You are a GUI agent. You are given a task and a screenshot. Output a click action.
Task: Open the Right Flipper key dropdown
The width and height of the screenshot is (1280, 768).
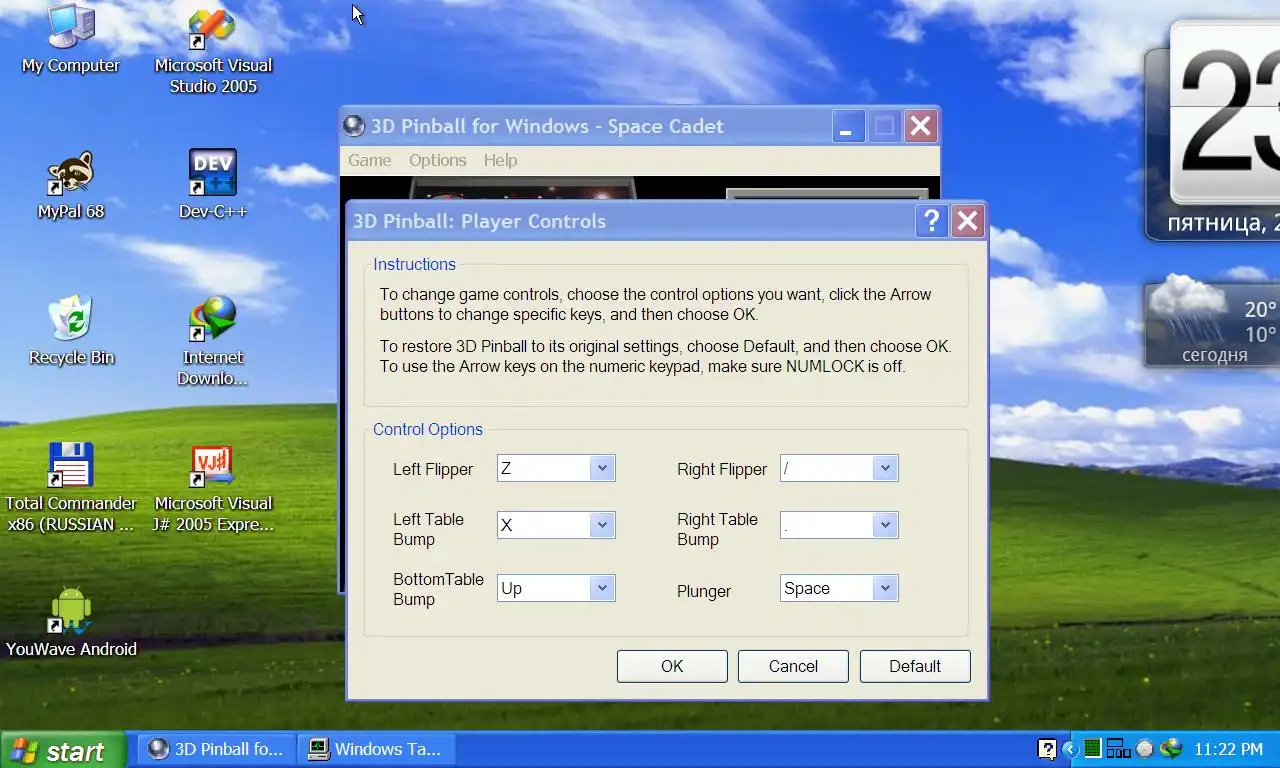tap(884, 468)
